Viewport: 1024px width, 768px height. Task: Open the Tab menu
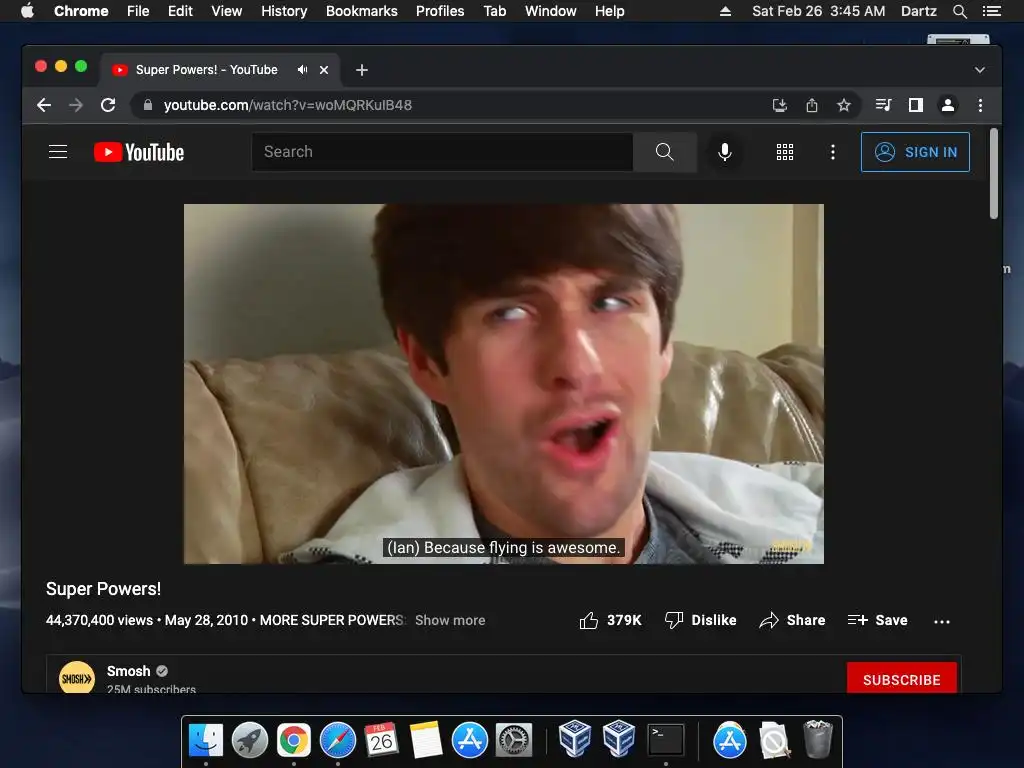495,11
